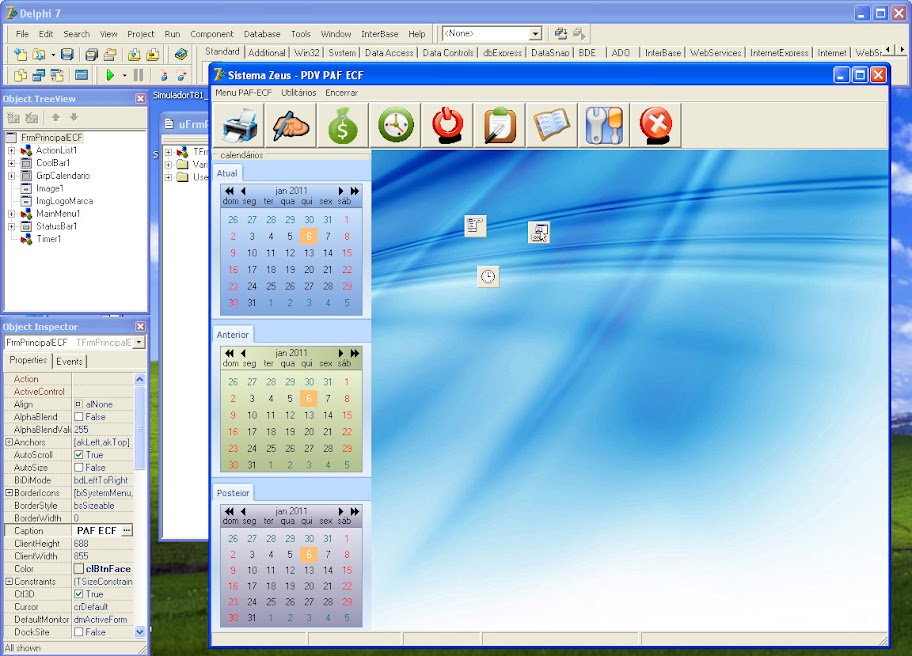Open the Delphi Component menu
Viewport: 912px width, 656px height.
212,34
